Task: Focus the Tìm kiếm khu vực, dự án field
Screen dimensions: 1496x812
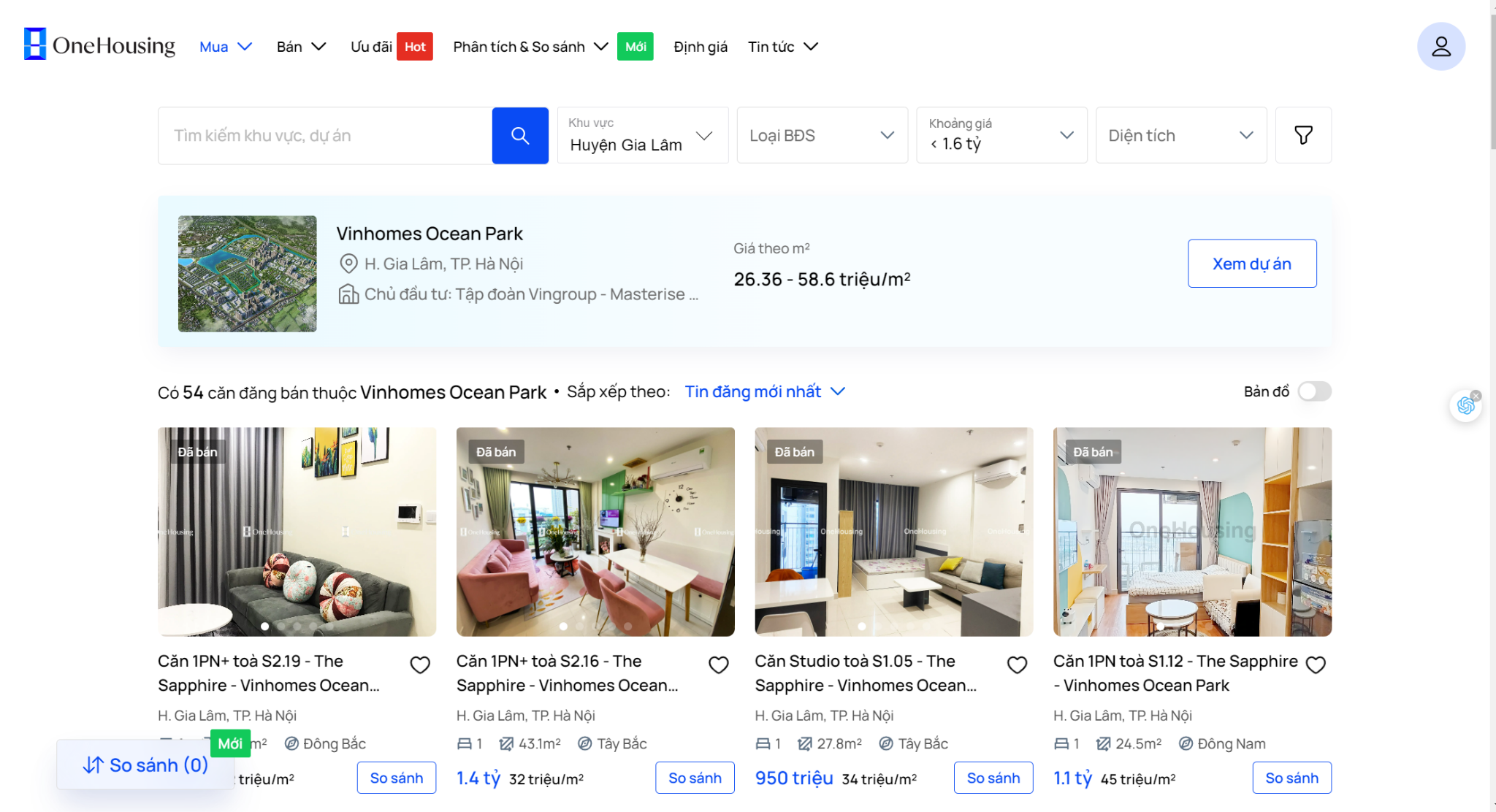Action: coord(325,136)
